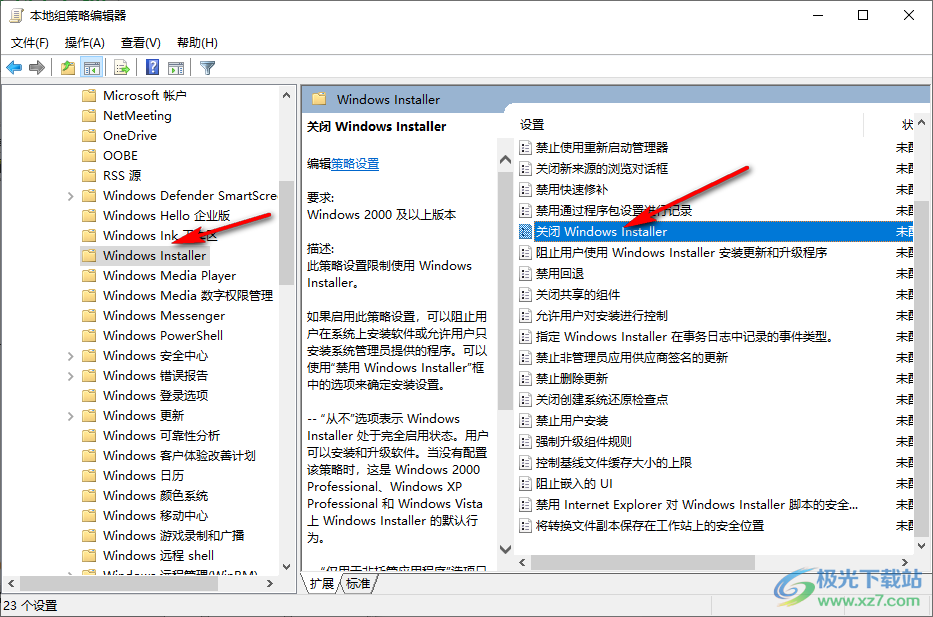This screenshot has height=617, width=933.
Task: Click the policy icon beside 关闭共享的组件
Action: click(x=525, y=295)
